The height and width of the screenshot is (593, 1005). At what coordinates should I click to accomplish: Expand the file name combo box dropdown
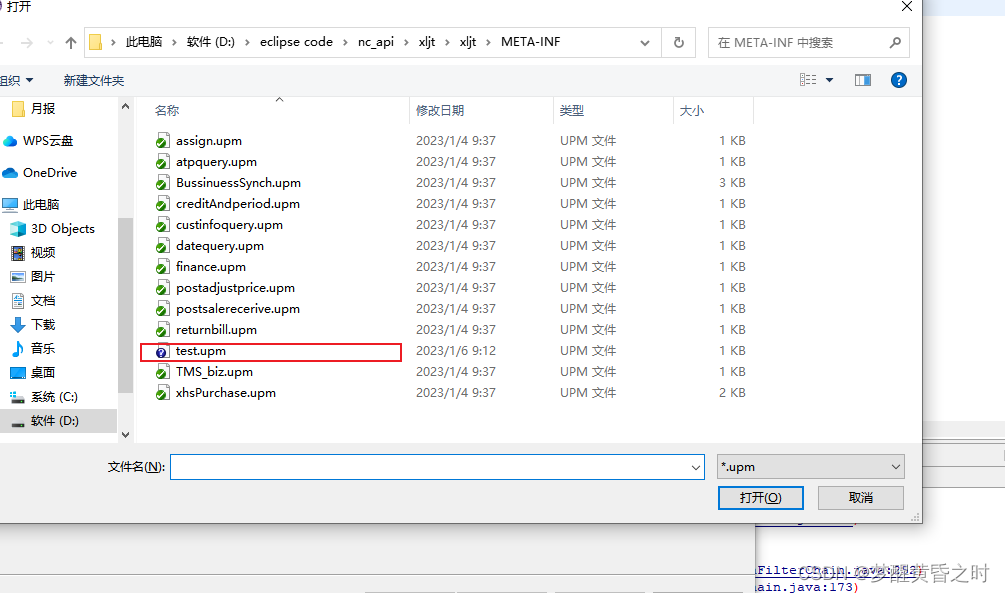point(696,466)
